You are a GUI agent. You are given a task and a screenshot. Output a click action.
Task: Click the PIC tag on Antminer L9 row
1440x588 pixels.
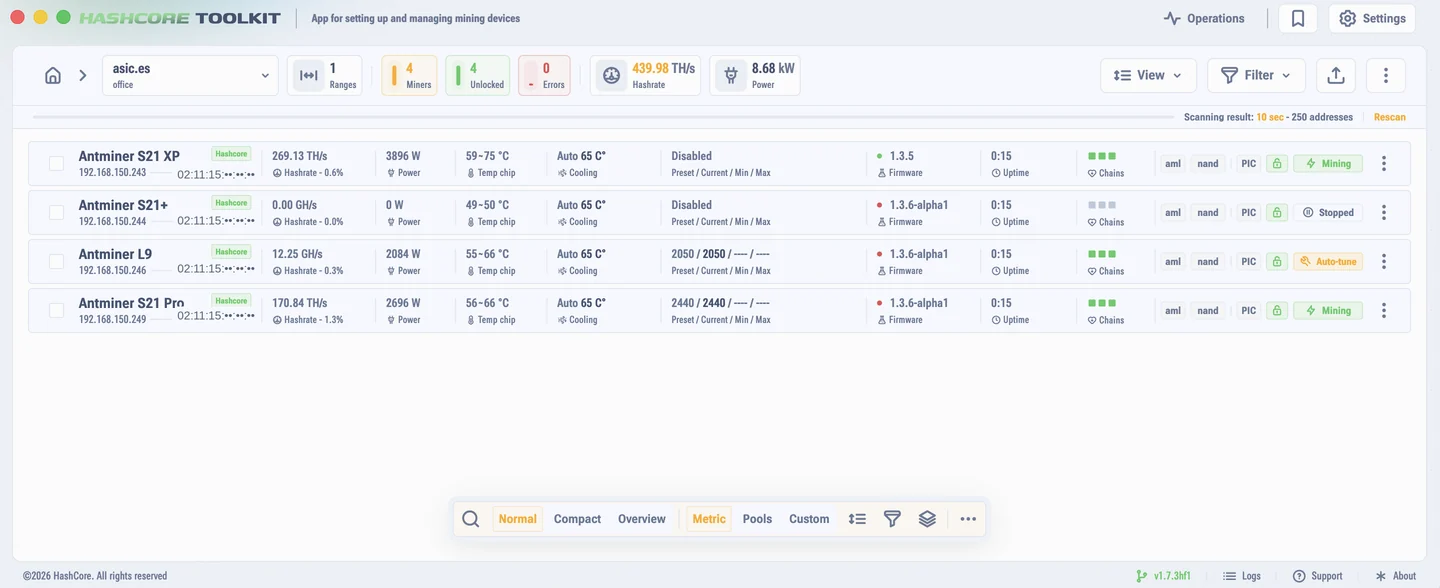[x=1248, y=261]
